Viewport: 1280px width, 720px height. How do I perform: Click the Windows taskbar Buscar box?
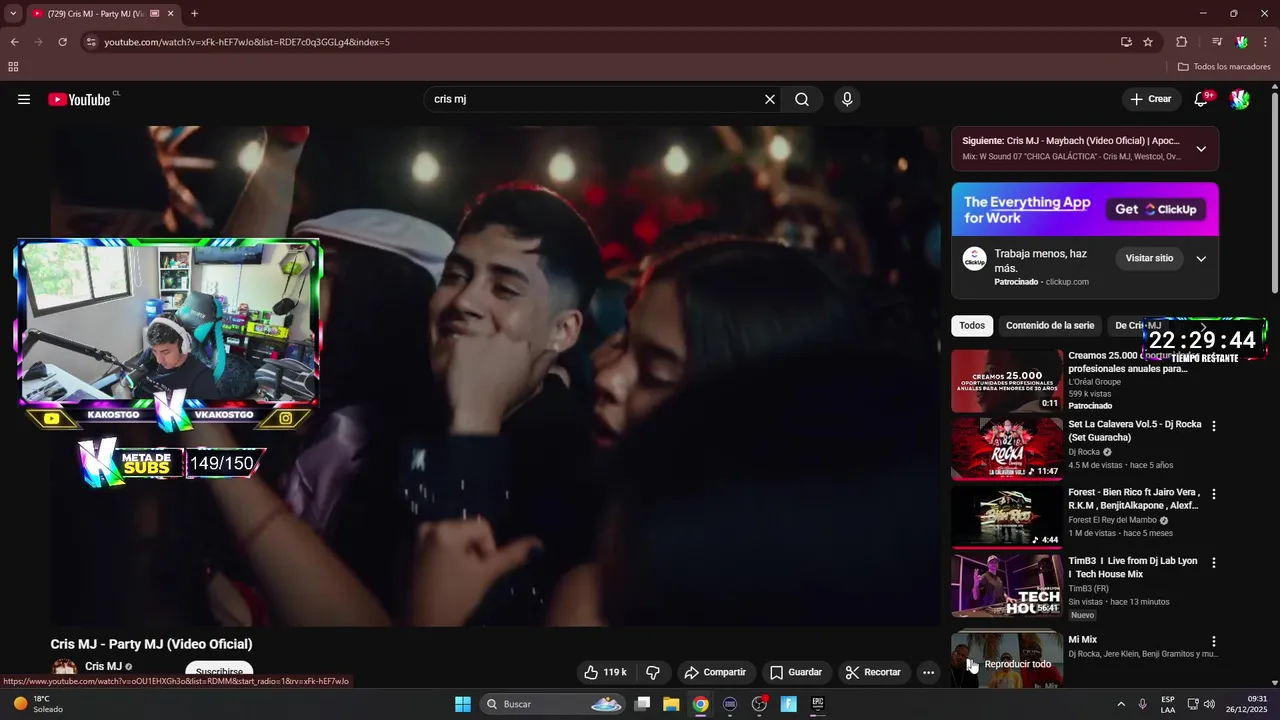[551, 704]
